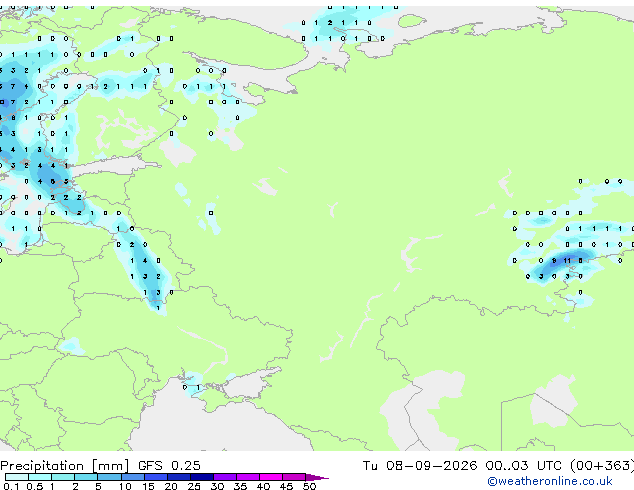Click the 5–10 mm legend color

coord(109,477)
